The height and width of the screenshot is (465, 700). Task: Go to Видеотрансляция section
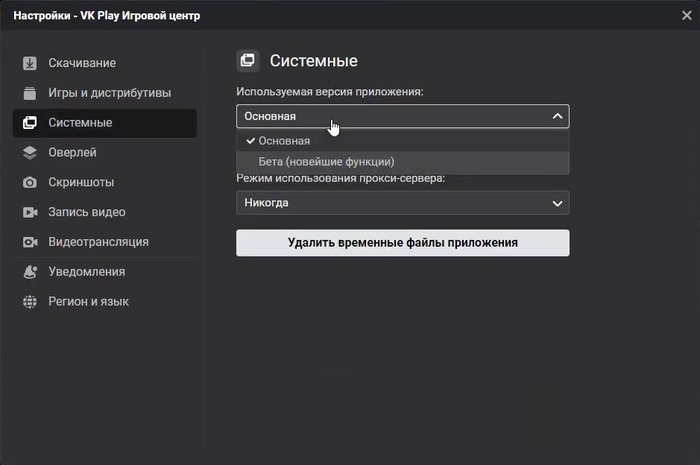click(105, 242)
